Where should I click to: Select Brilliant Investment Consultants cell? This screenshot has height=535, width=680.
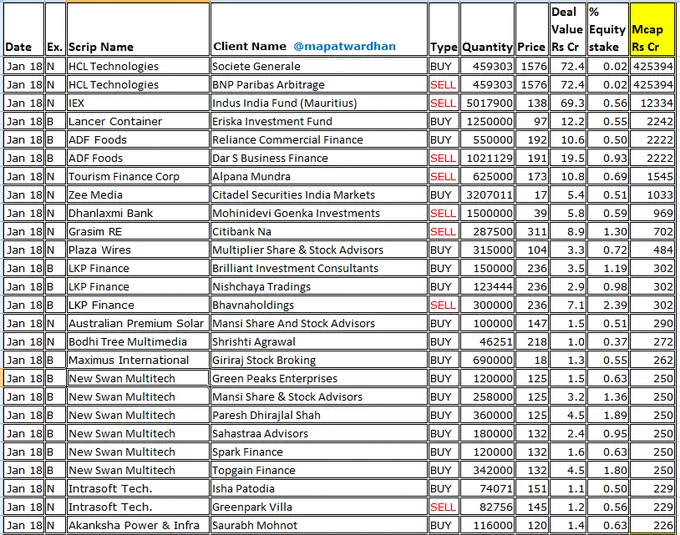point(319,268)
